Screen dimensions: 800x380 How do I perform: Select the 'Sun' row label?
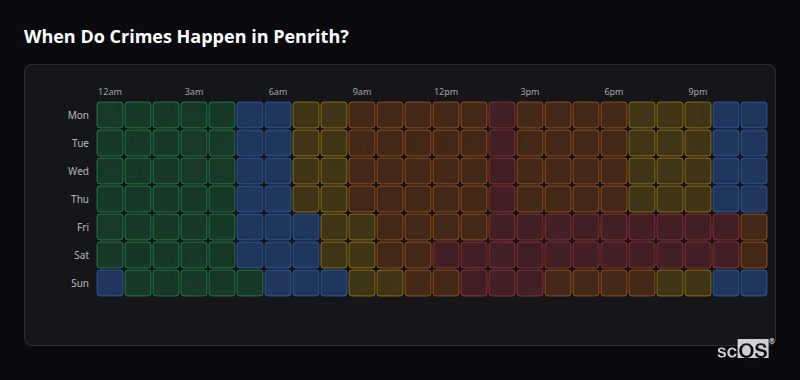[80, 283]
